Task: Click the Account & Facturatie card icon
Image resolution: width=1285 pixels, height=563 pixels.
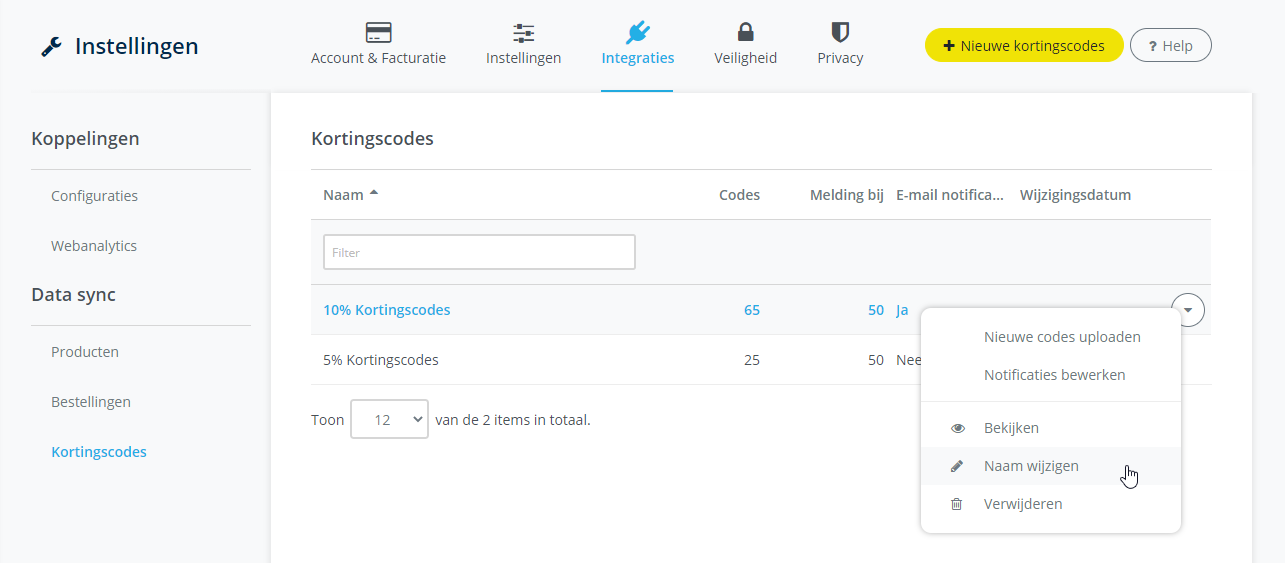Action: pyautogui.click(x=378, y=32)
